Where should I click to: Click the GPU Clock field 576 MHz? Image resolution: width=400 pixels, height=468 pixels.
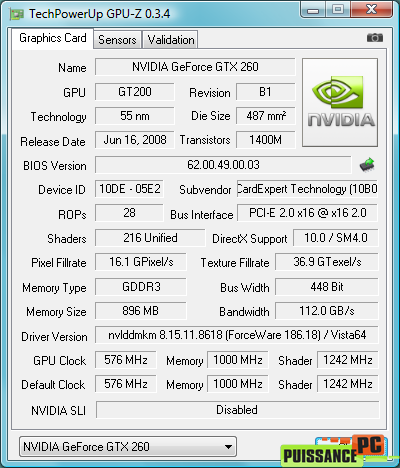[126, 360]
